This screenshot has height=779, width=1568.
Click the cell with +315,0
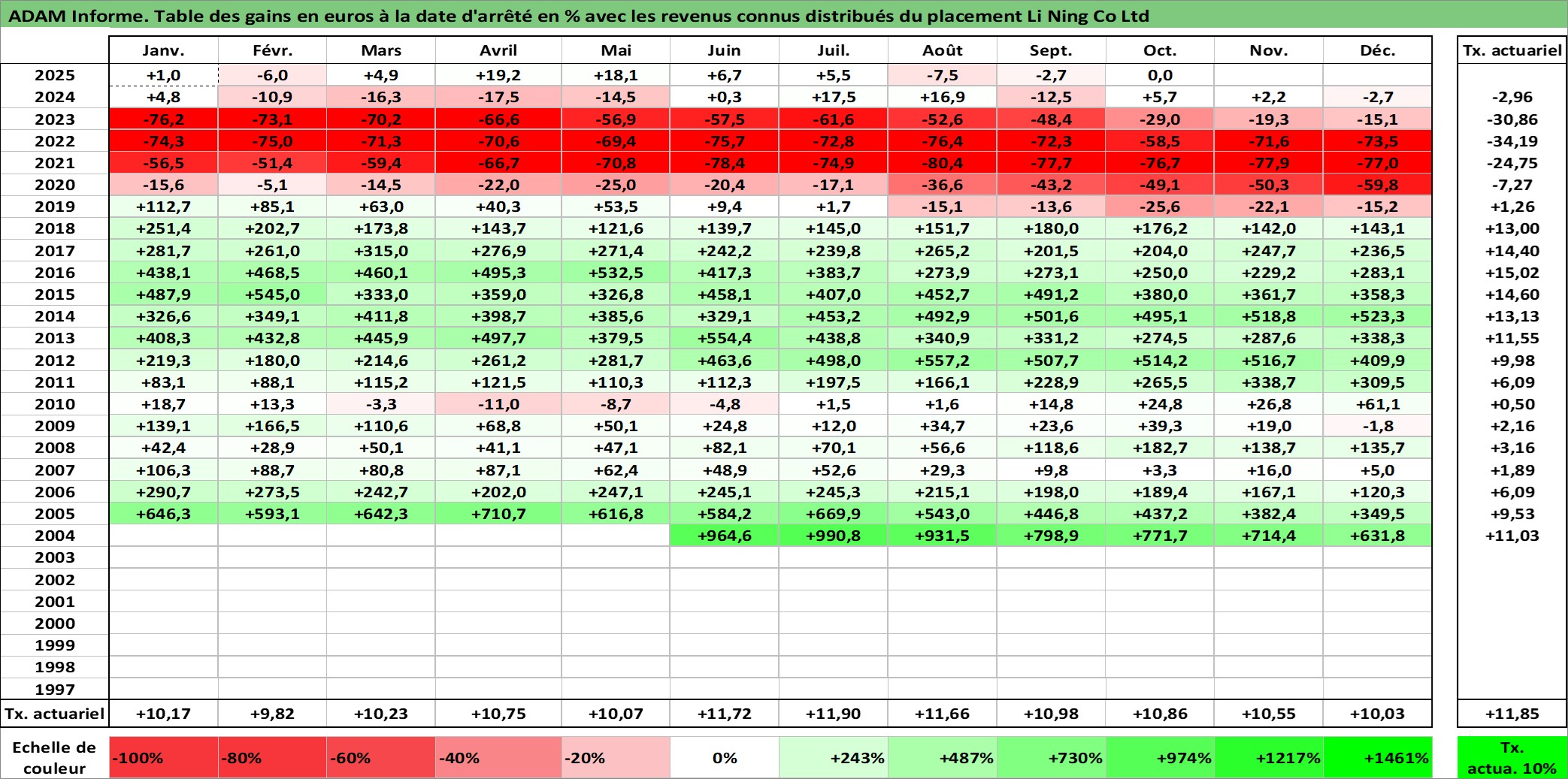(381, 251)
